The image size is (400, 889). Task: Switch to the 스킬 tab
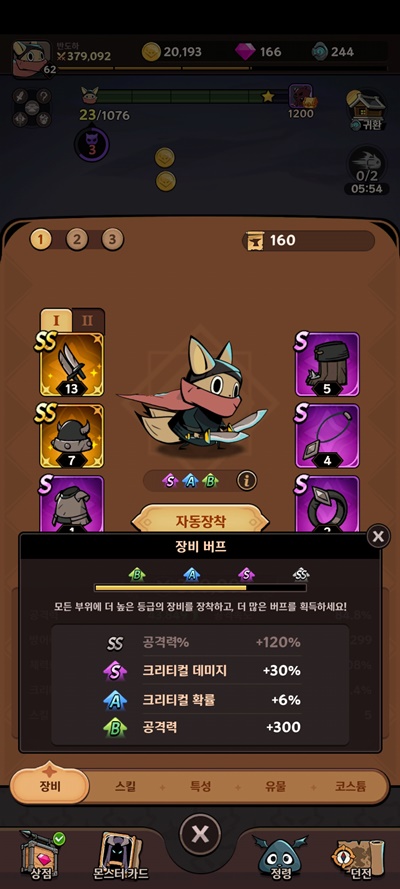click(126, 786)
